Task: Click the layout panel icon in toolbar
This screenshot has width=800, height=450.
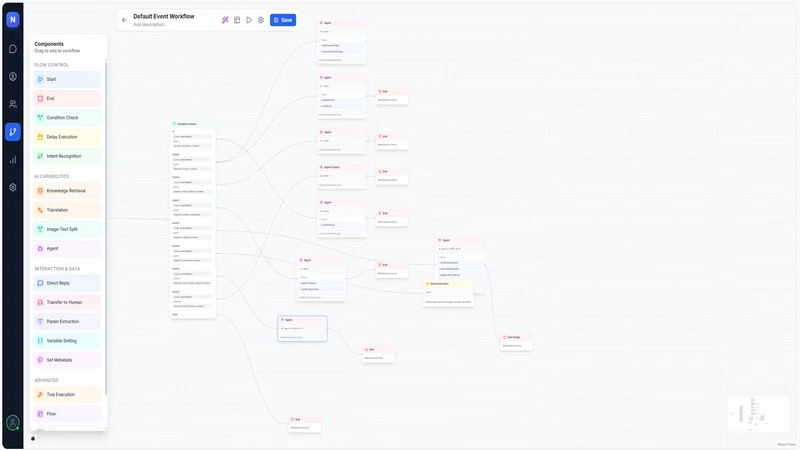Action: pos(237,20)
